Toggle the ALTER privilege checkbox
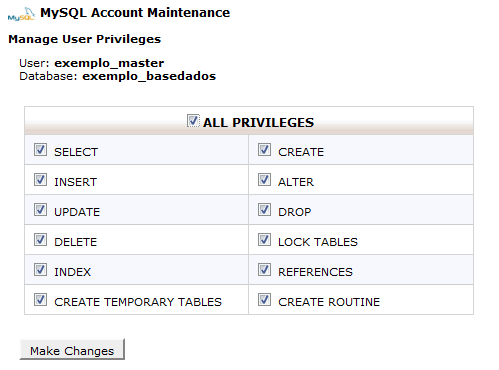 click(x=264, y=180)
